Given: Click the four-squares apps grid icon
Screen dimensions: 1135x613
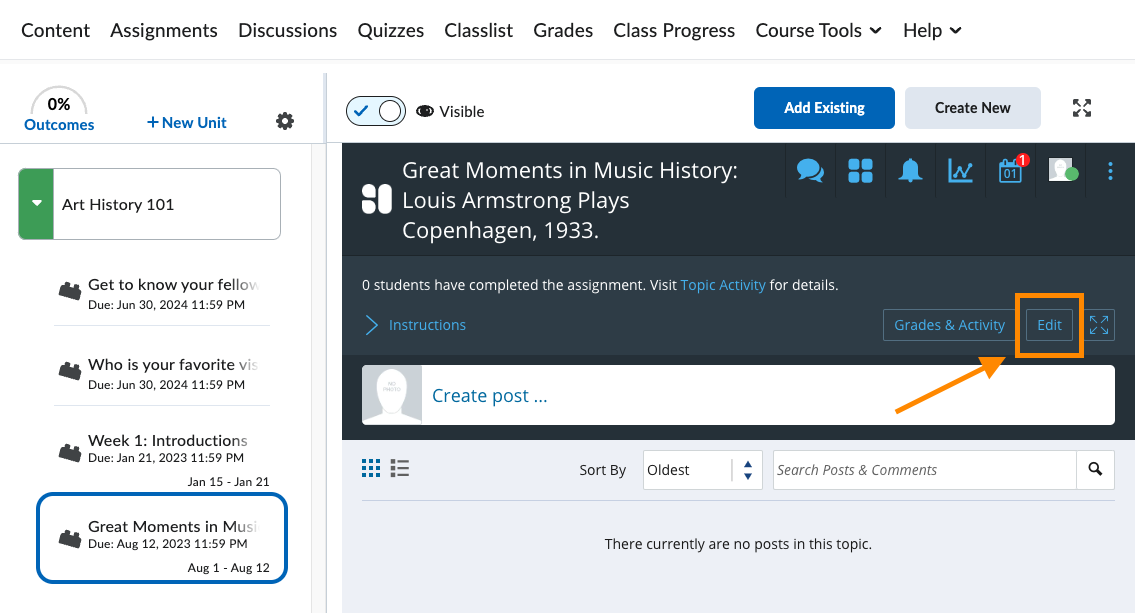Looking at the screenshot, I should point(860,171).
